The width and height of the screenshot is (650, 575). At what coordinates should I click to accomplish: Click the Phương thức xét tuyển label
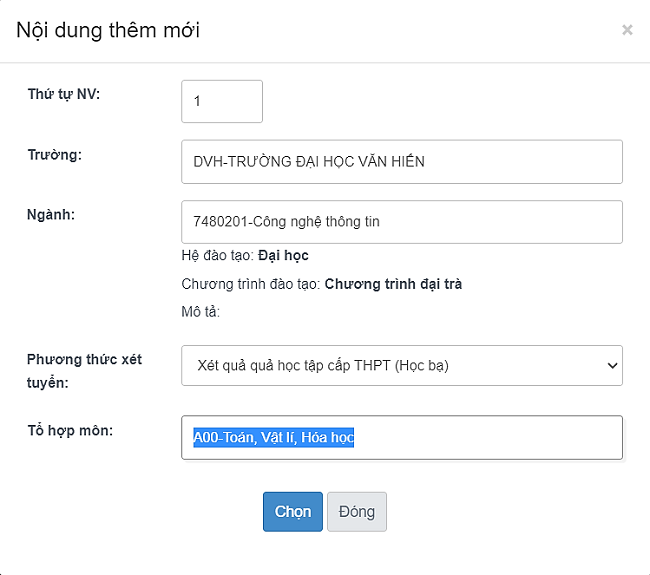(84, 371)
